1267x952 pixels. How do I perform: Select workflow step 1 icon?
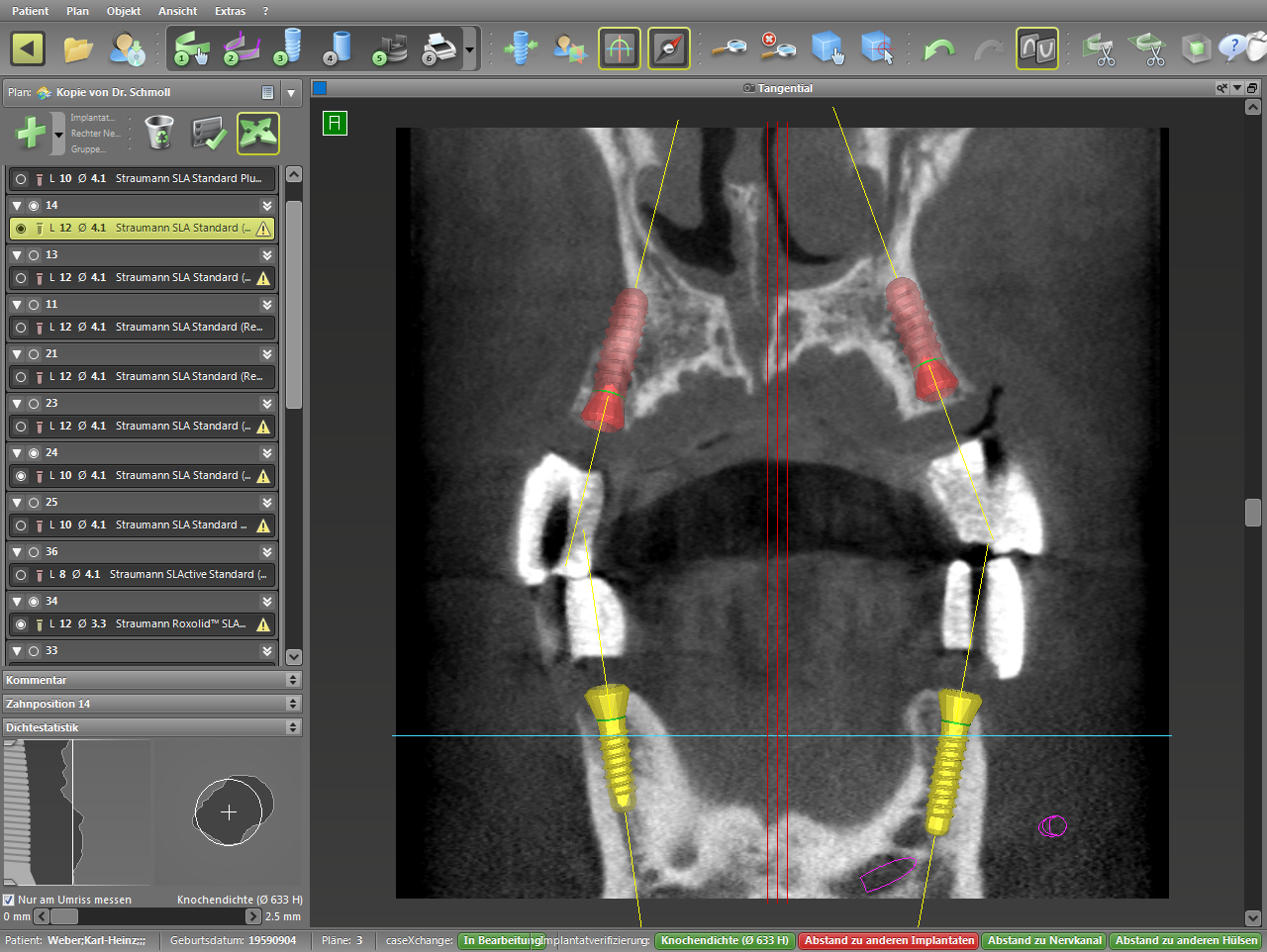click(x=191, y=48)
